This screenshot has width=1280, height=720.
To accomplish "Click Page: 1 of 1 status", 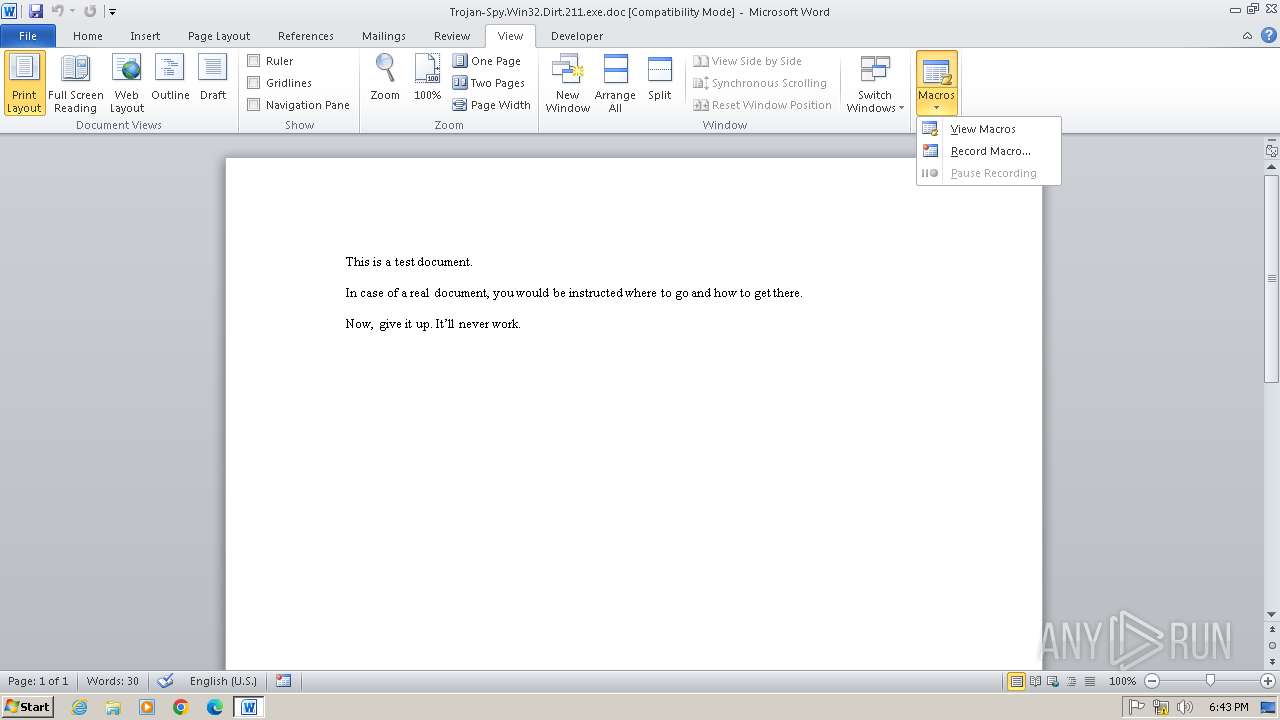I will (x=38, y=681).
